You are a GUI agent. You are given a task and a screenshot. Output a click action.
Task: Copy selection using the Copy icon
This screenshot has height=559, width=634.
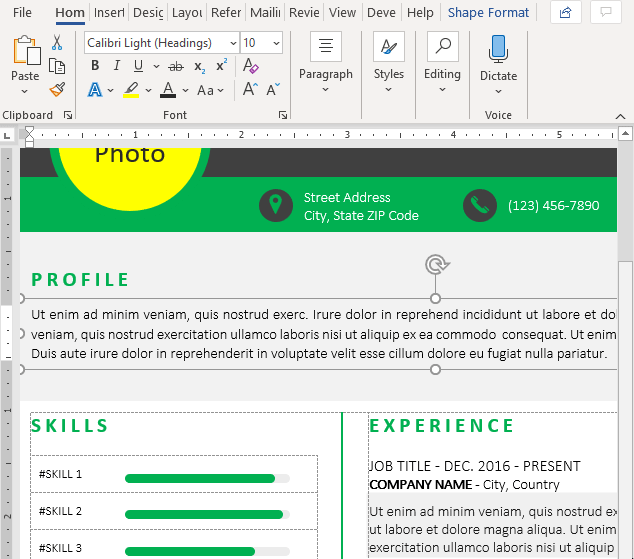[57, 66]
